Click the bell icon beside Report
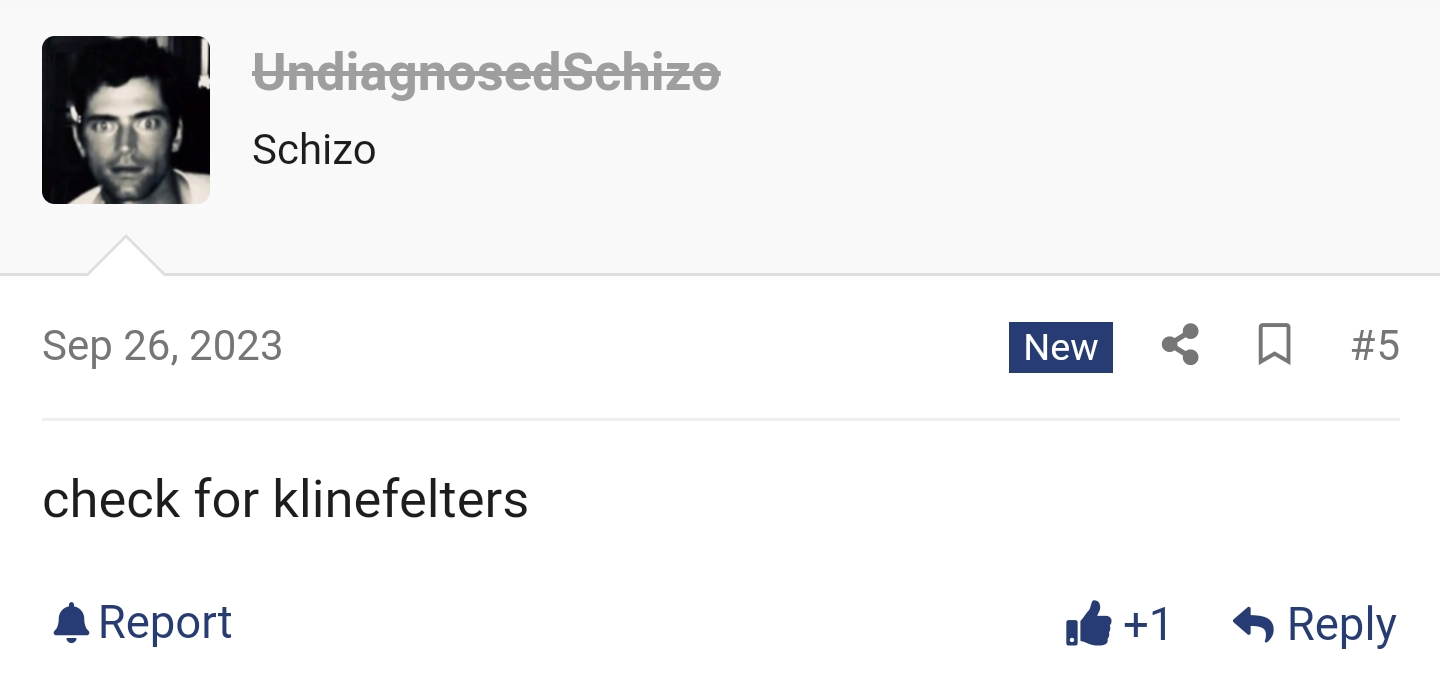 coord(70,623)
